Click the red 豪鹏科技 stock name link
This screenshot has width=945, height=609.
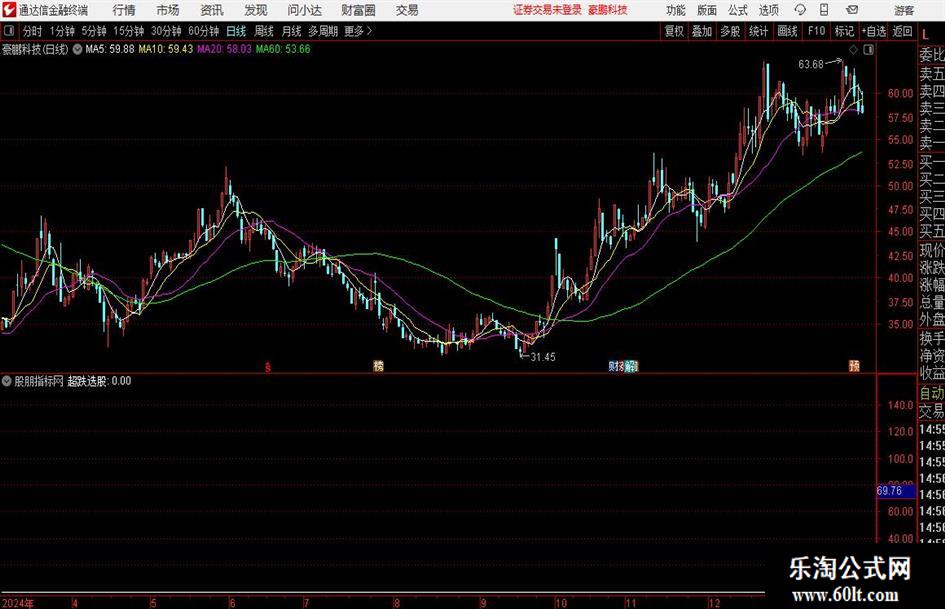(608, 10)
